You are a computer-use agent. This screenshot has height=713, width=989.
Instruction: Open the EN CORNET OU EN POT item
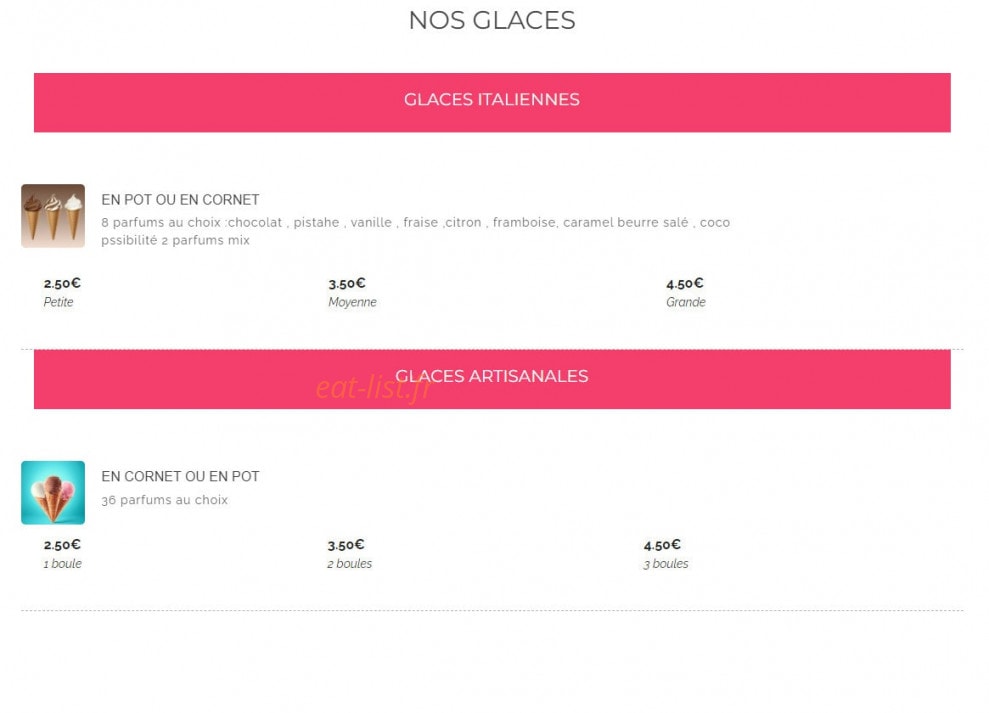180,476
